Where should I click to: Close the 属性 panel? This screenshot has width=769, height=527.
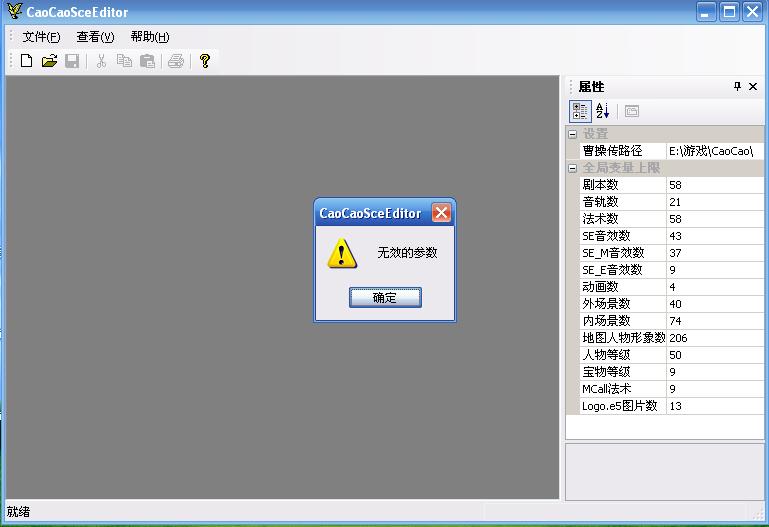point(753,87)
